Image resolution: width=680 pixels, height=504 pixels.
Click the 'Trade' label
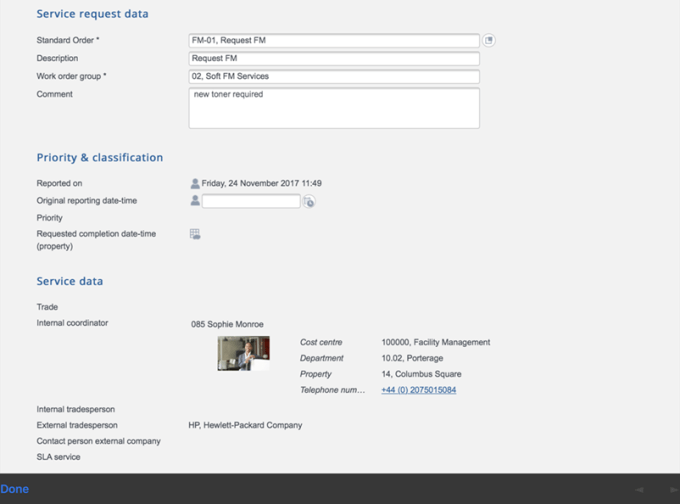pos(47,307)
